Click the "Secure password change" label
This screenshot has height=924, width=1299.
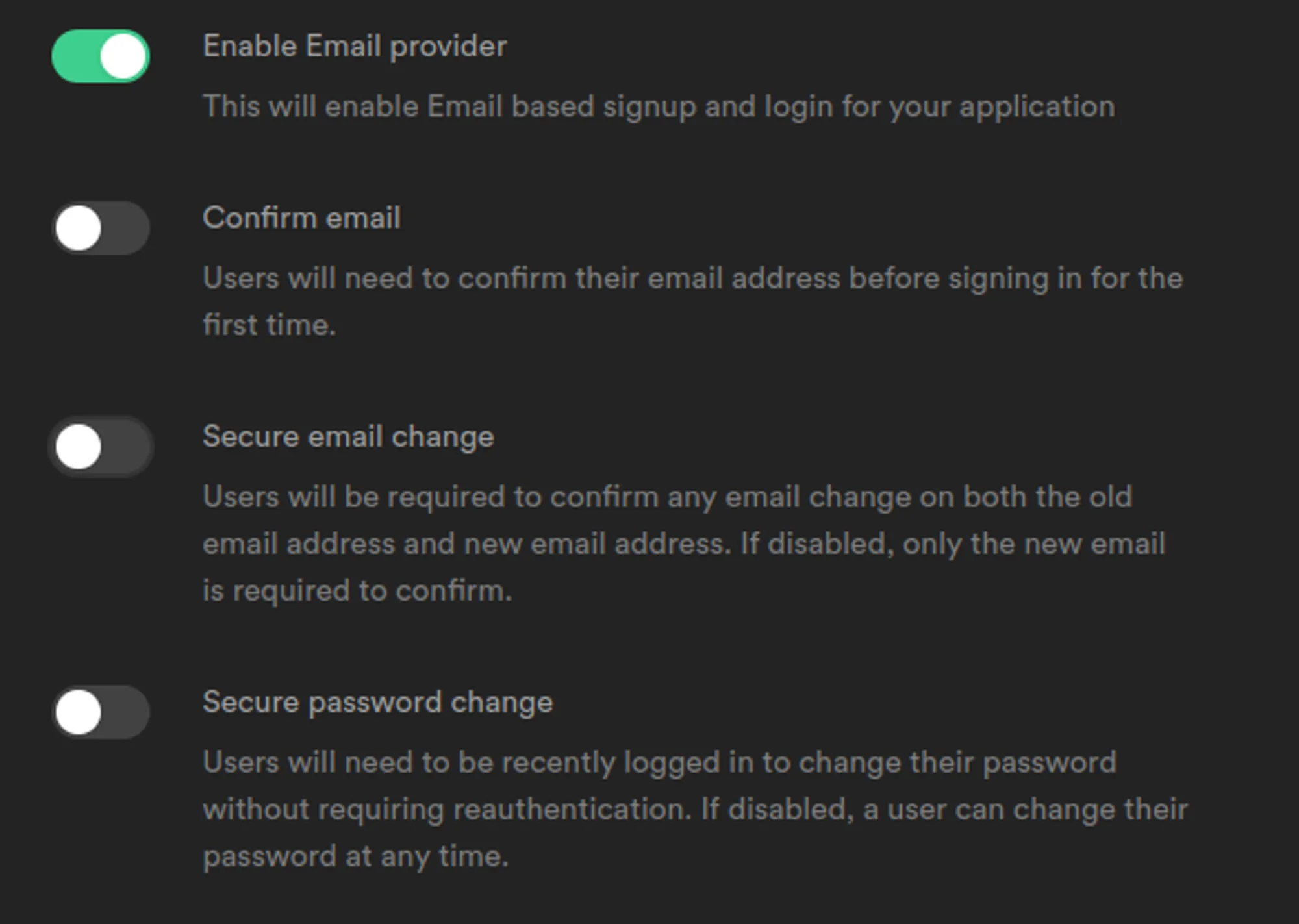pyautogui.click(x=377, y=703)
